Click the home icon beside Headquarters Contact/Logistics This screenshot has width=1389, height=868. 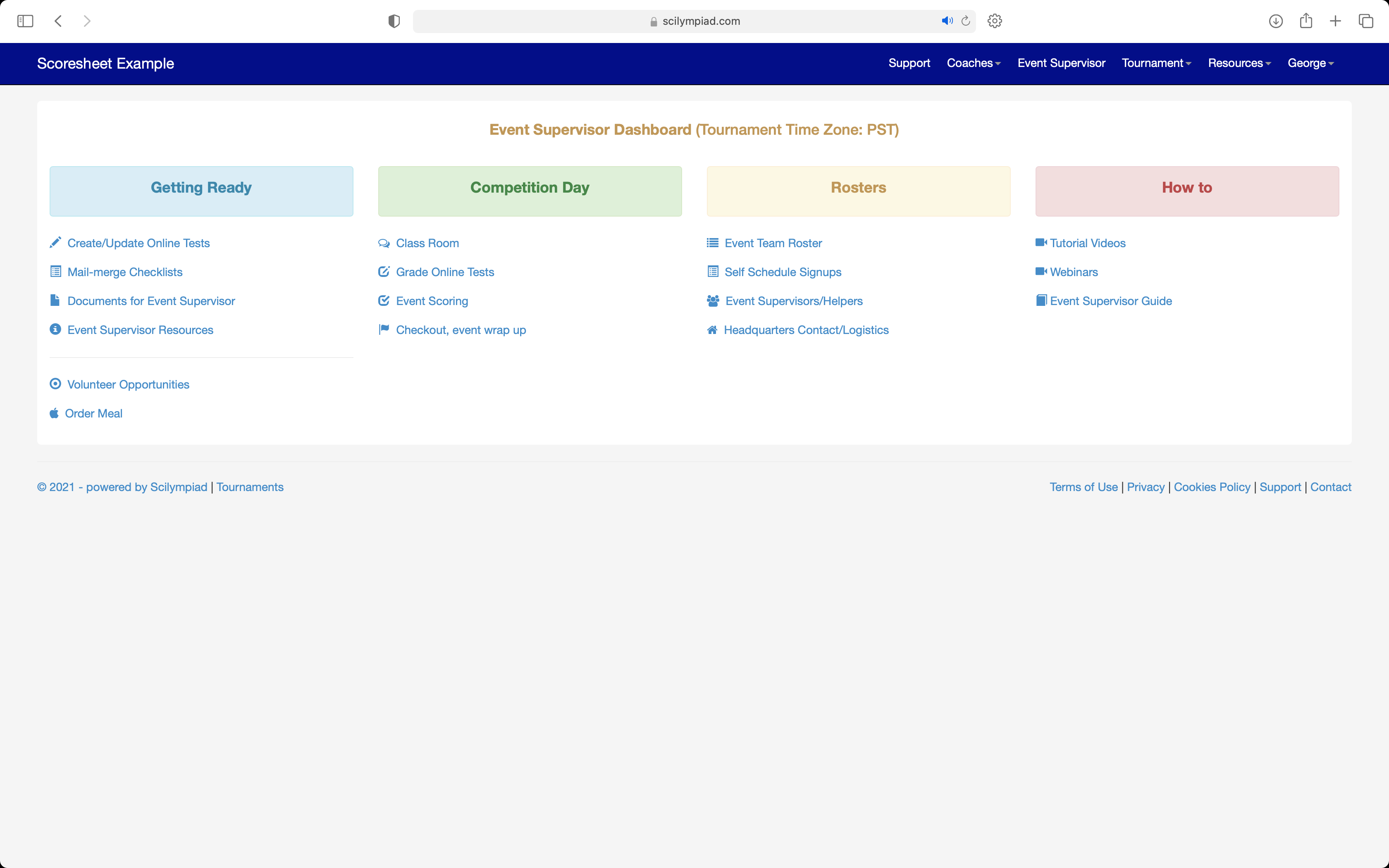pos(712,330)
